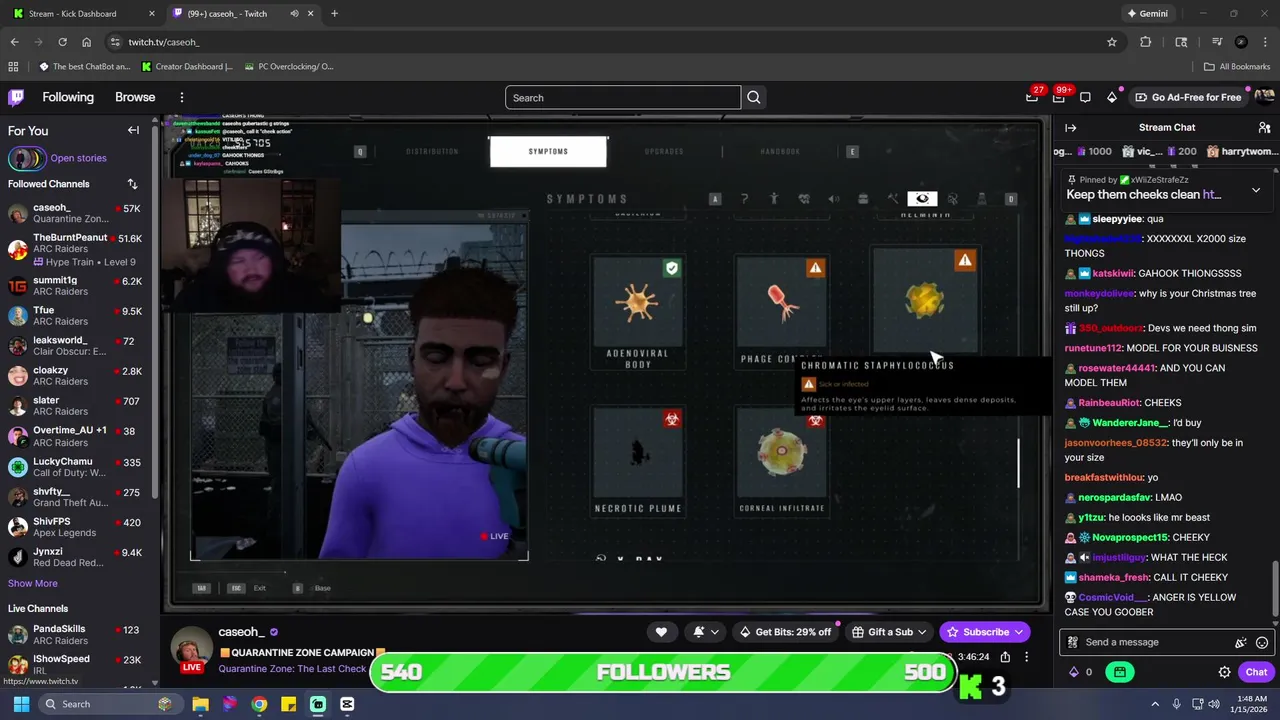Expand the Subscribe dropdown
This screenshot has height=720, width=1280.
click(x=1019, y=632)
